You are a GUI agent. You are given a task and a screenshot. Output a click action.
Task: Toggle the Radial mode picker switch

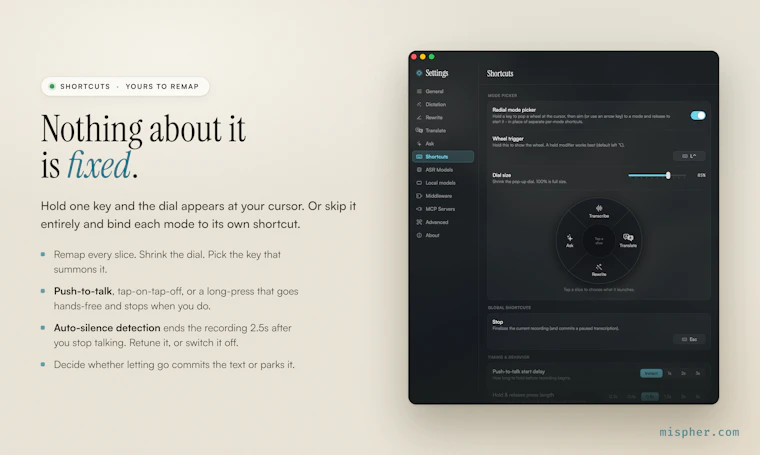(x=697, y=115)
